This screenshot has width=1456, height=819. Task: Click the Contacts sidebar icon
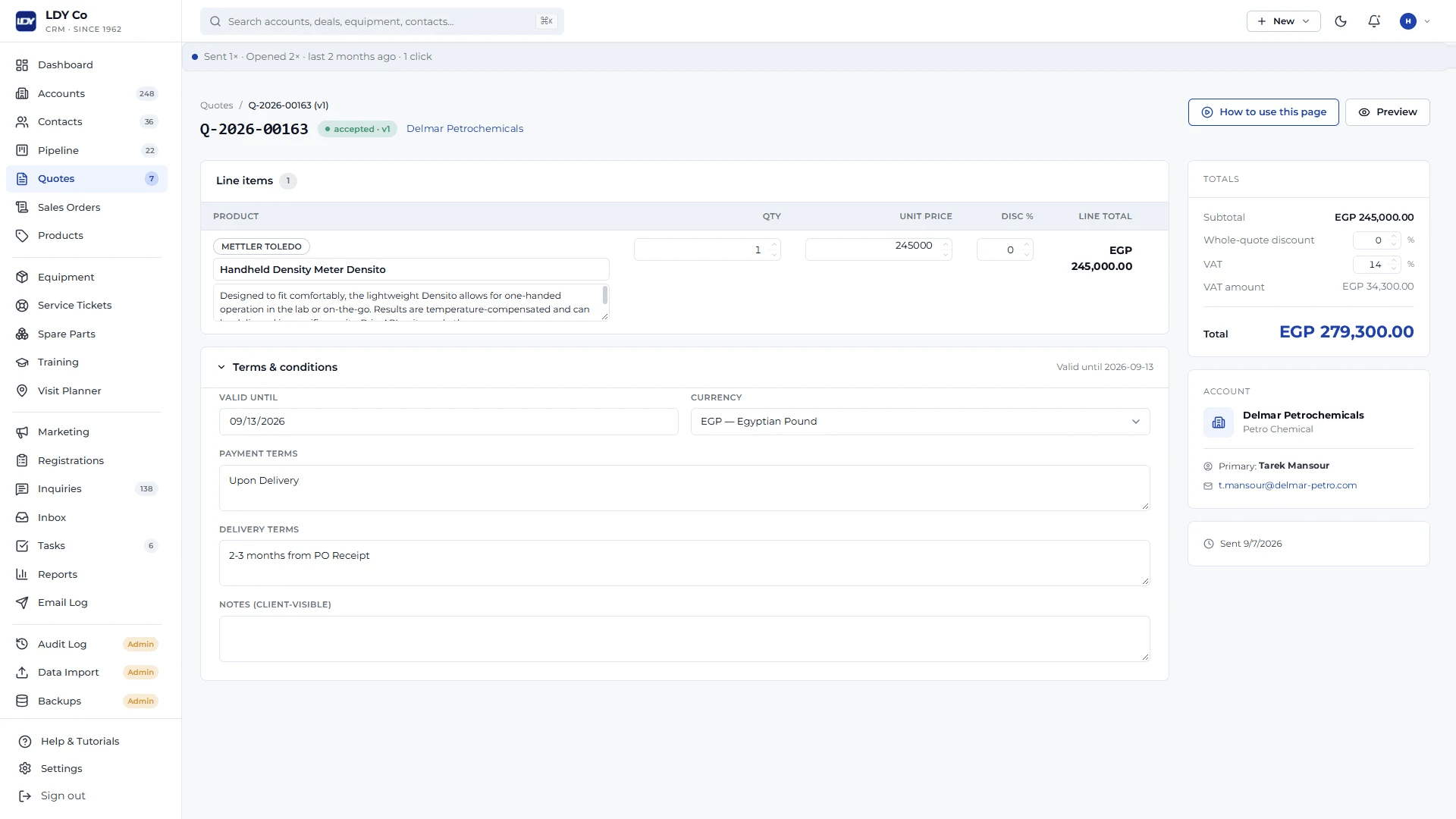point(22,122)
